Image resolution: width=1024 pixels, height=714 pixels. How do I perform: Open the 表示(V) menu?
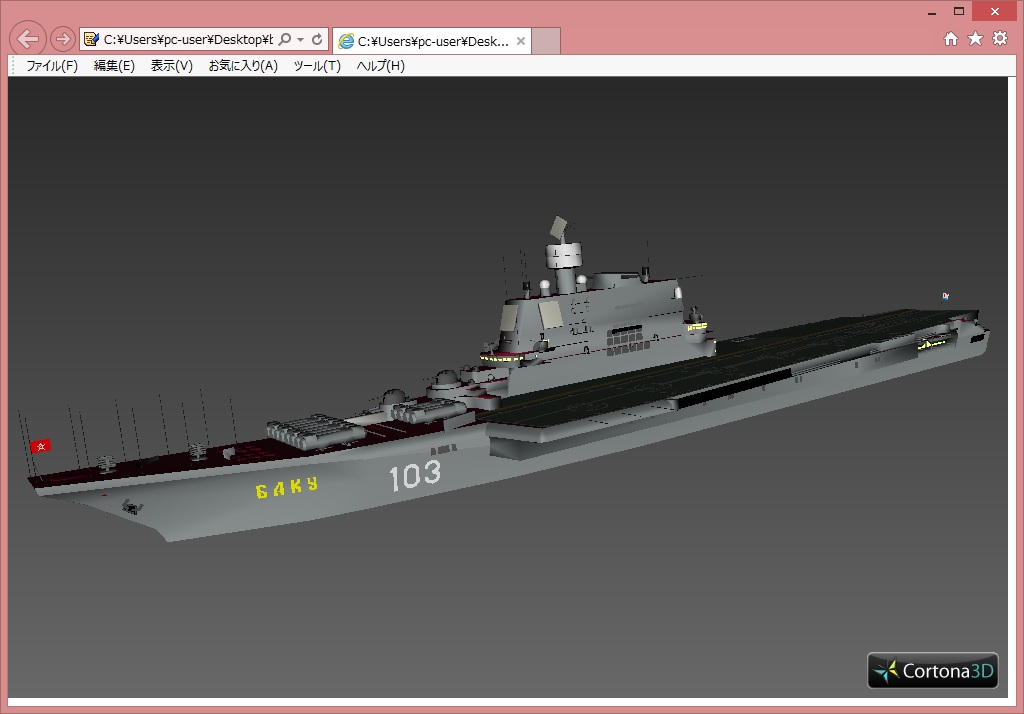pos(171,66)
